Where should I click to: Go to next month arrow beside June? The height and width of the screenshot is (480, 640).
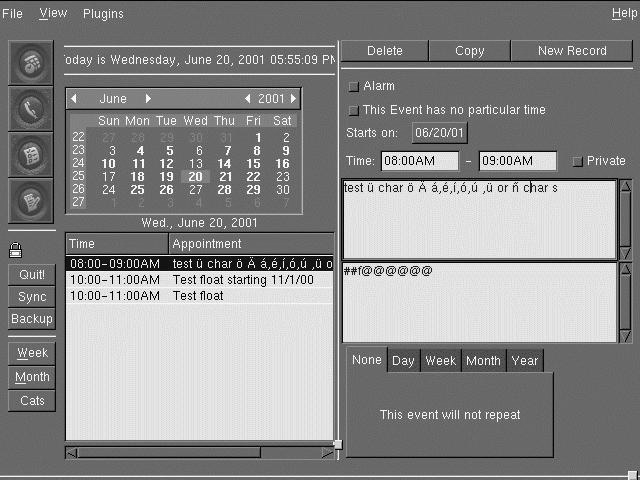coord(148,99)
